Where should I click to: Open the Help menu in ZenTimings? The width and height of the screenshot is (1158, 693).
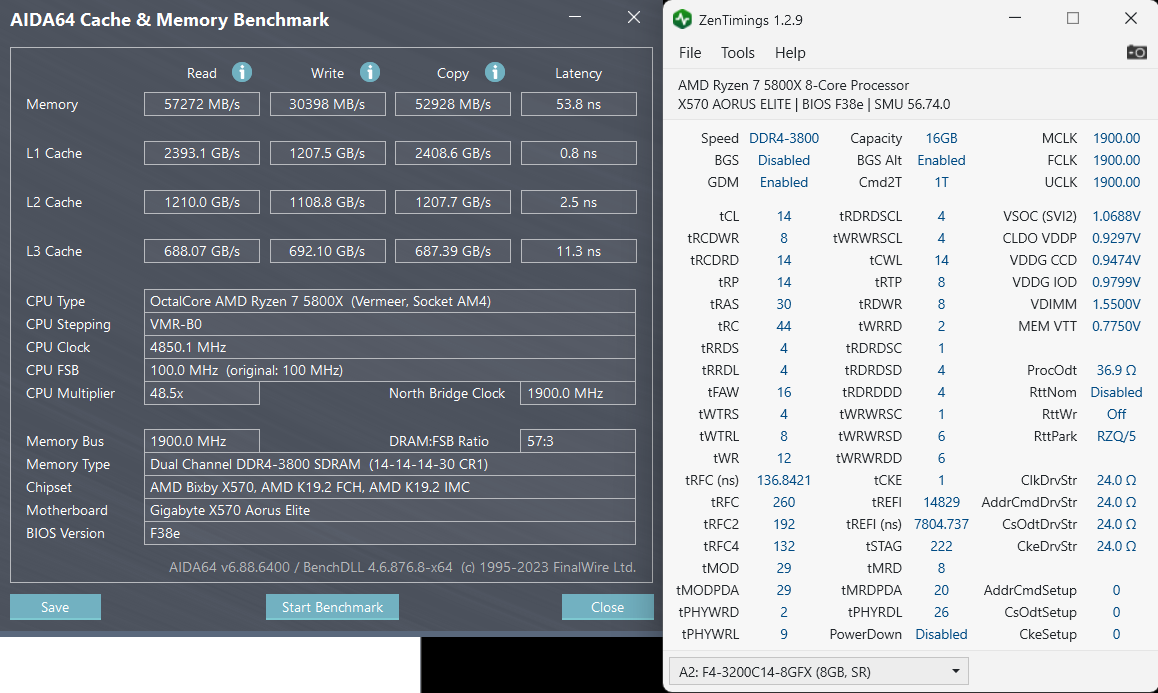point(790,52)
